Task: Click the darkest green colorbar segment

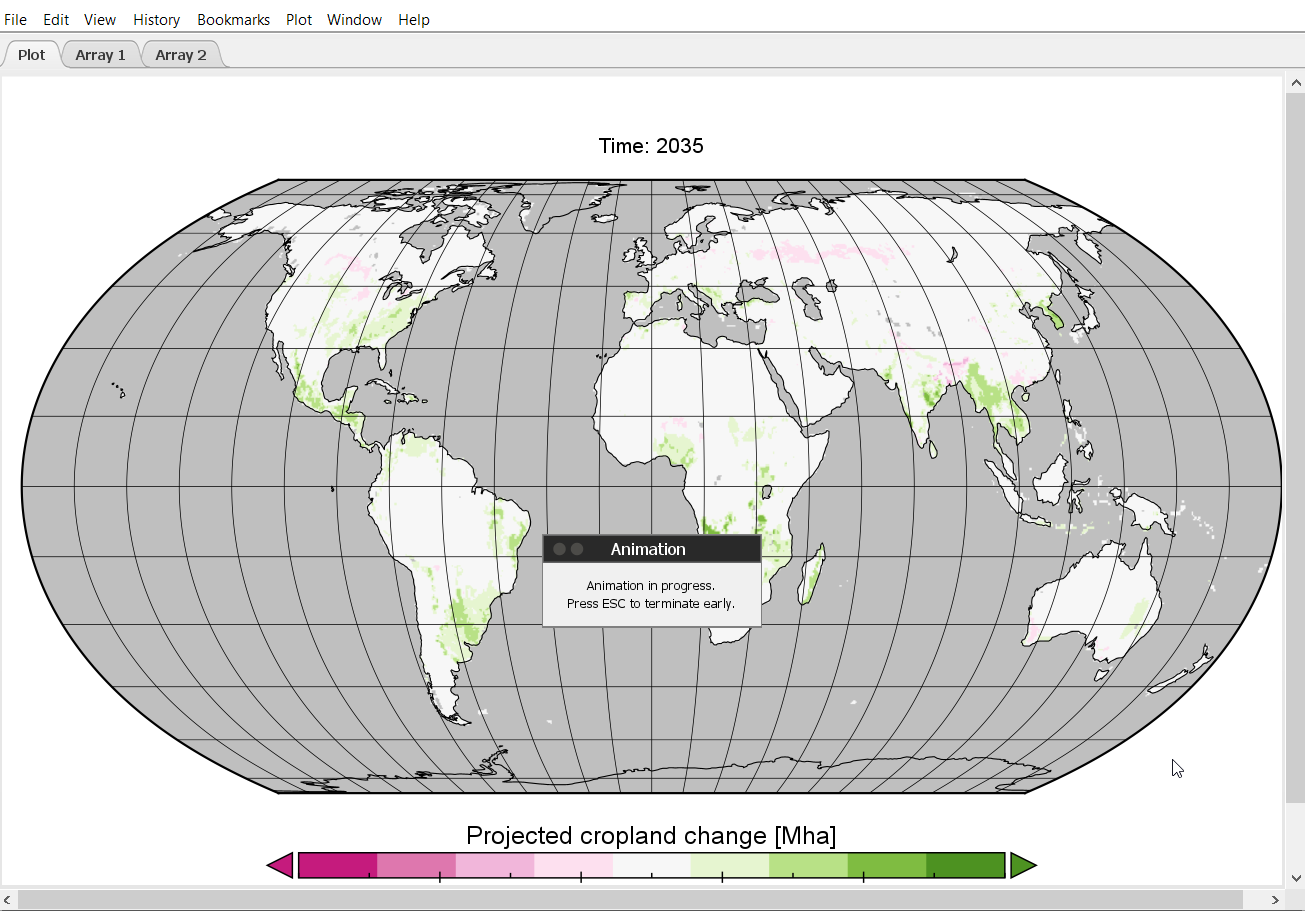Action: 965,865
